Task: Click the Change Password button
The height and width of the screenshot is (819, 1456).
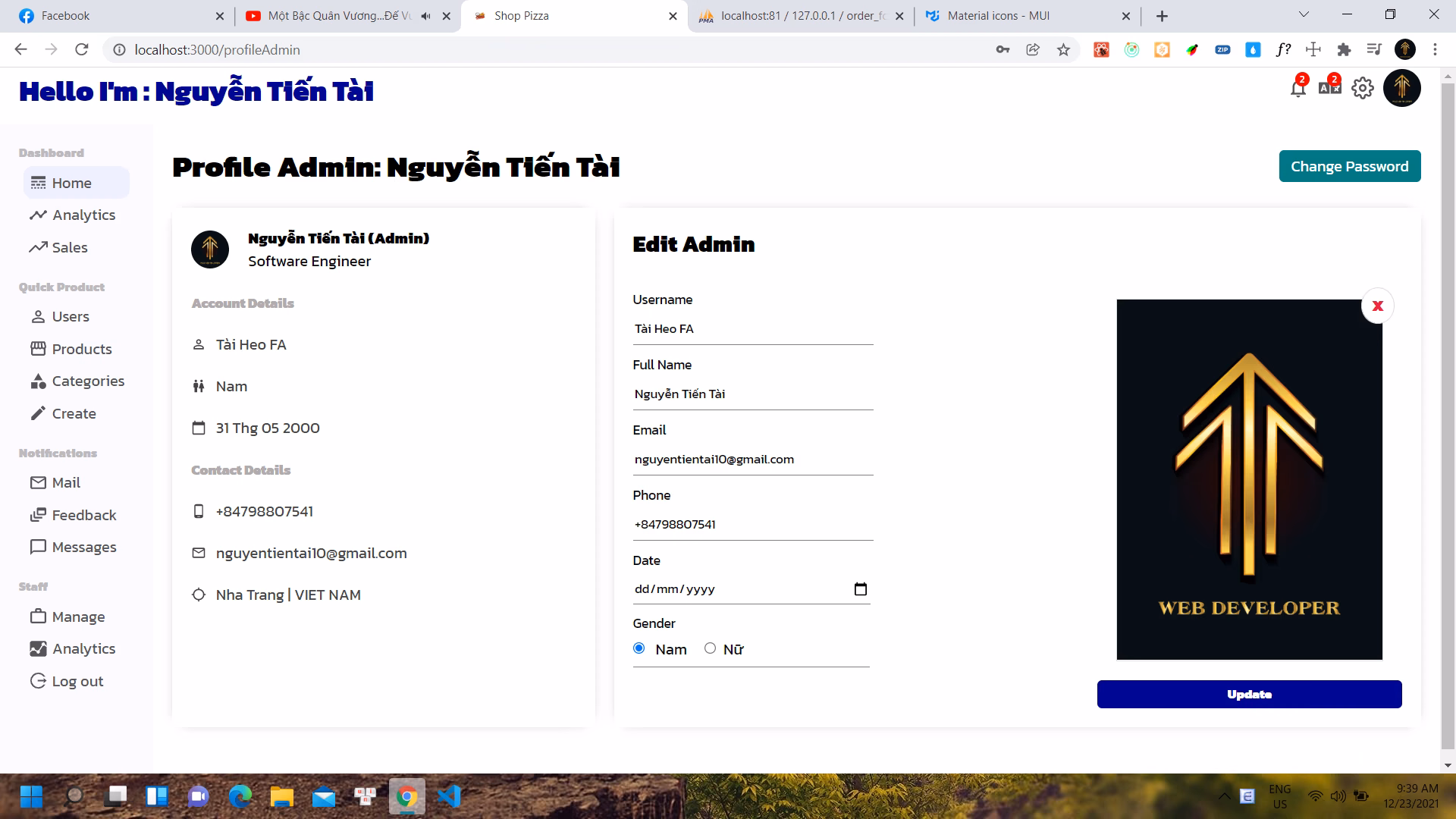Action: click(x=1350, y=166)
